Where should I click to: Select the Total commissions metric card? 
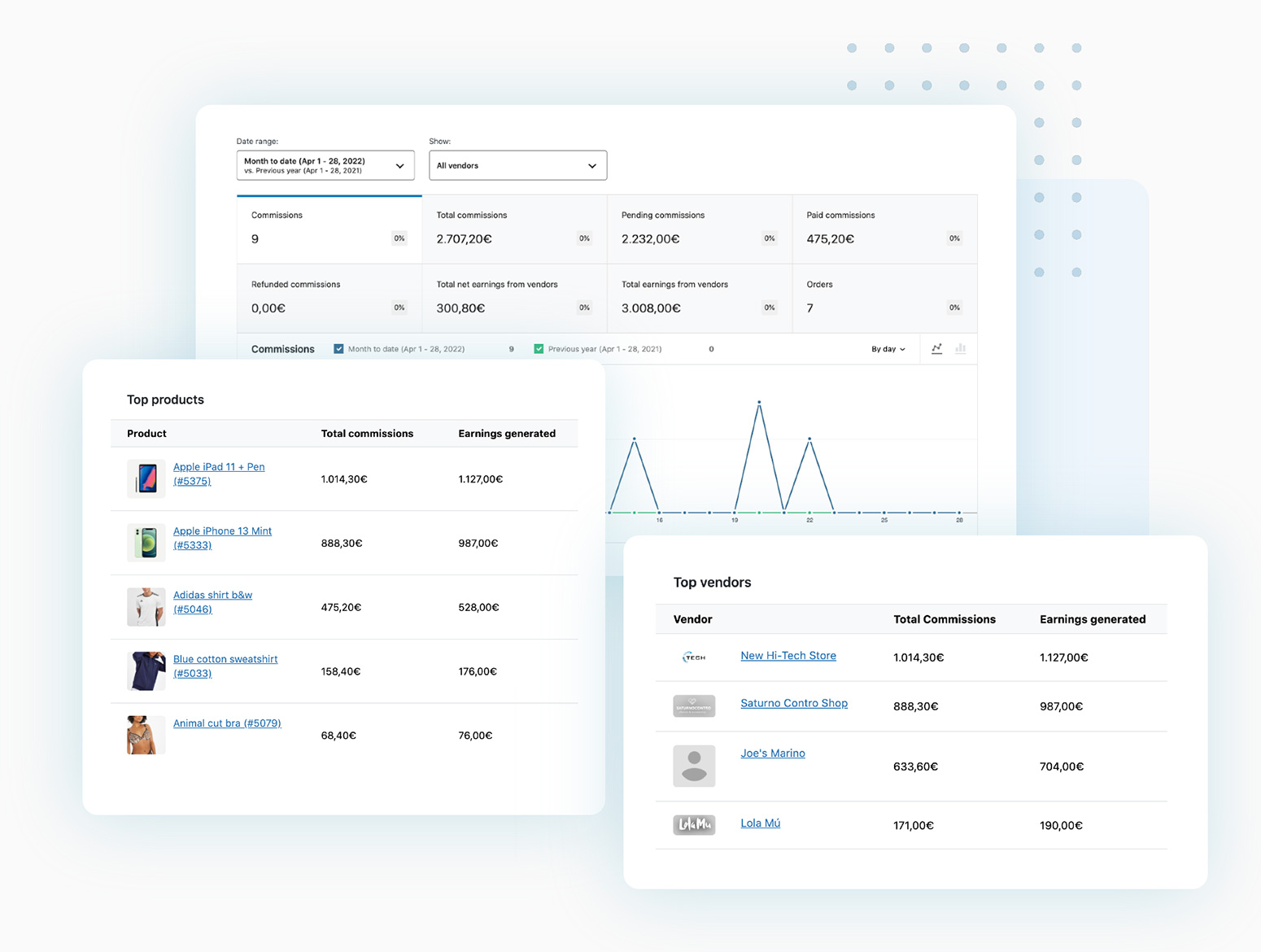tap(513, 228)
